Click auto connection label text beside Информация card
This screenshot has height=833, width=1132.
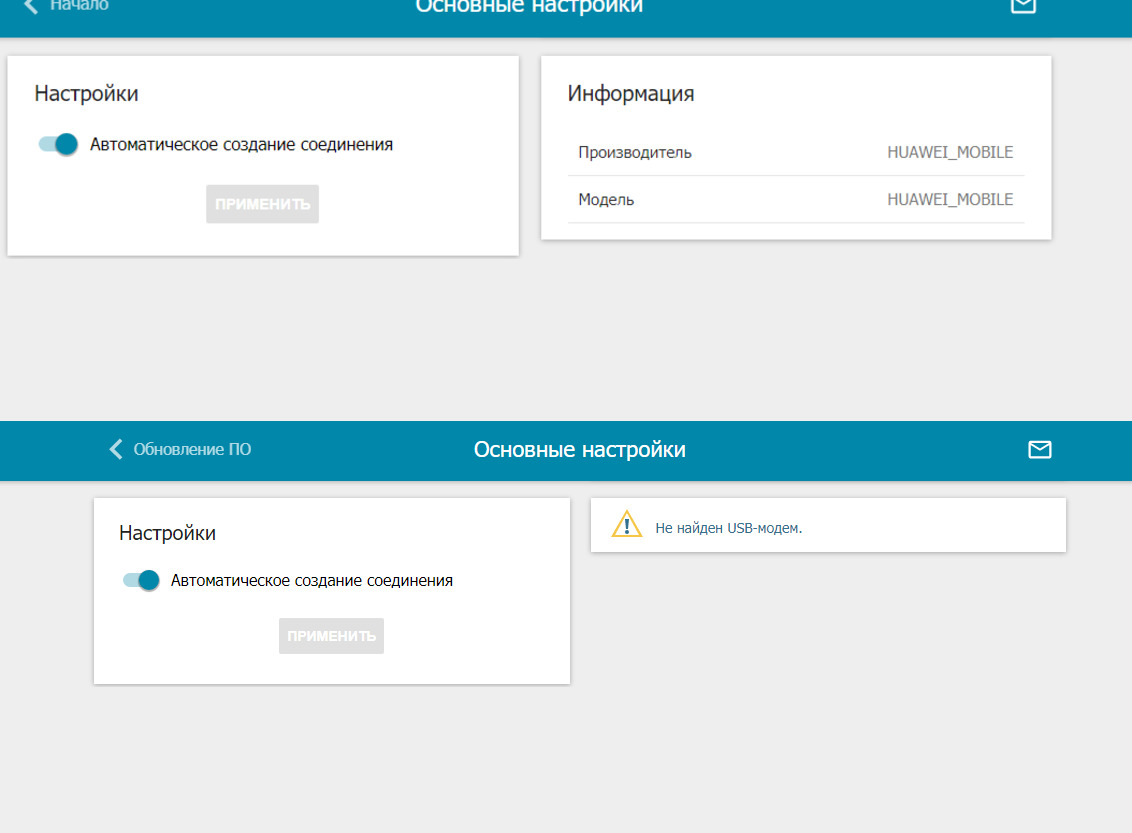click(x=241, y=145)
